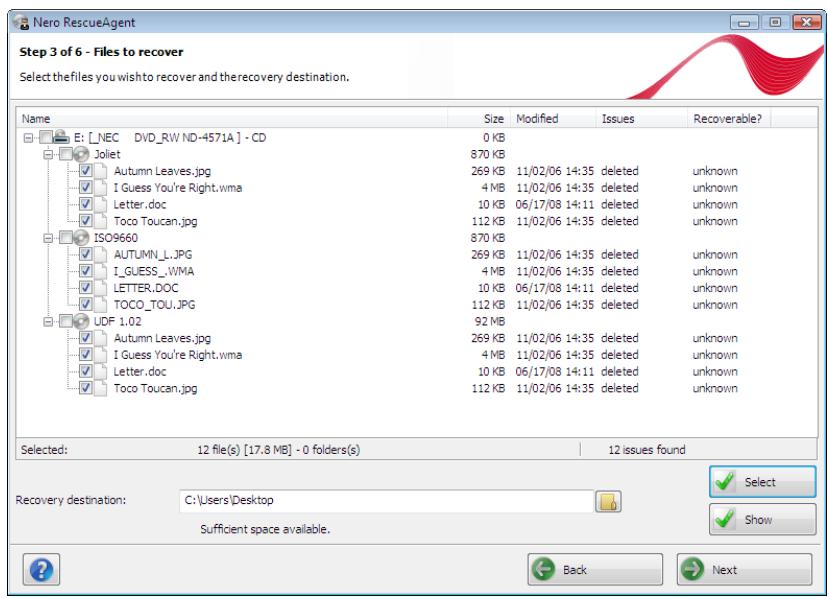Screen dimensions: 829x598
Task: Click the disc icon next to Joliet
Action: tap(81, 154)
